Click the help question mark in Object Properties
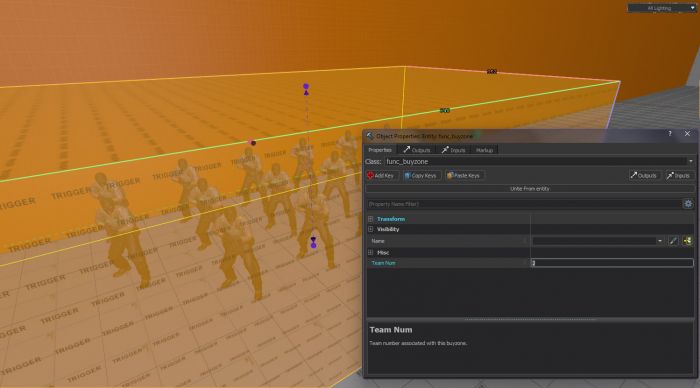 tap(670, 134)
